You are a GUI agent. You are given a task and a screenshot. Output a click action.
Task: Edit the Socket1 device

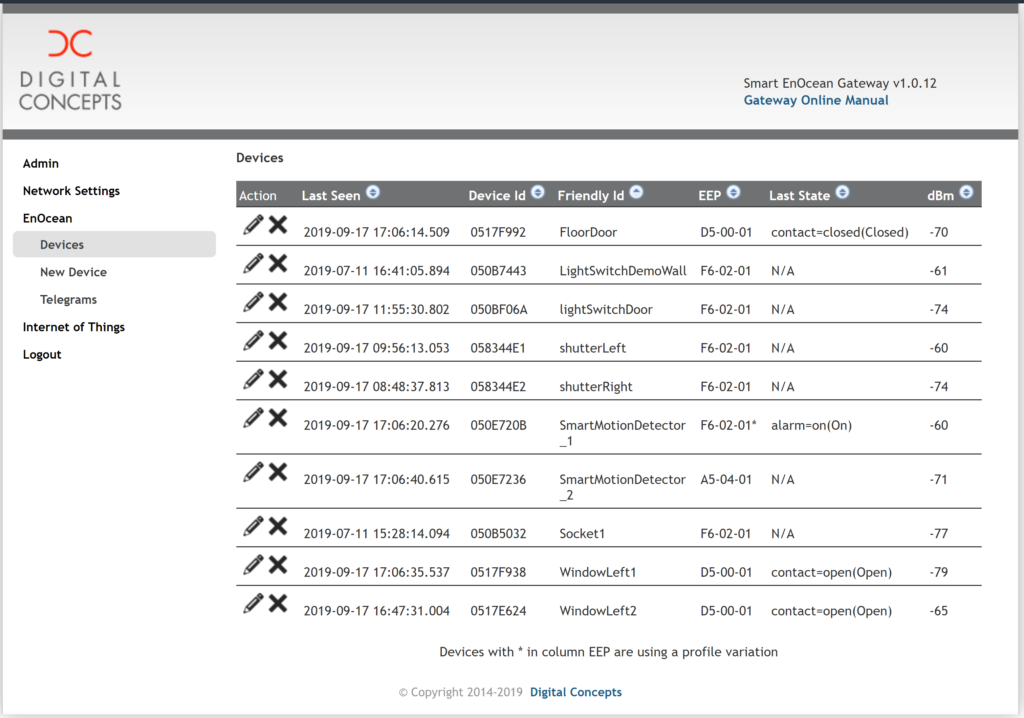253,526
